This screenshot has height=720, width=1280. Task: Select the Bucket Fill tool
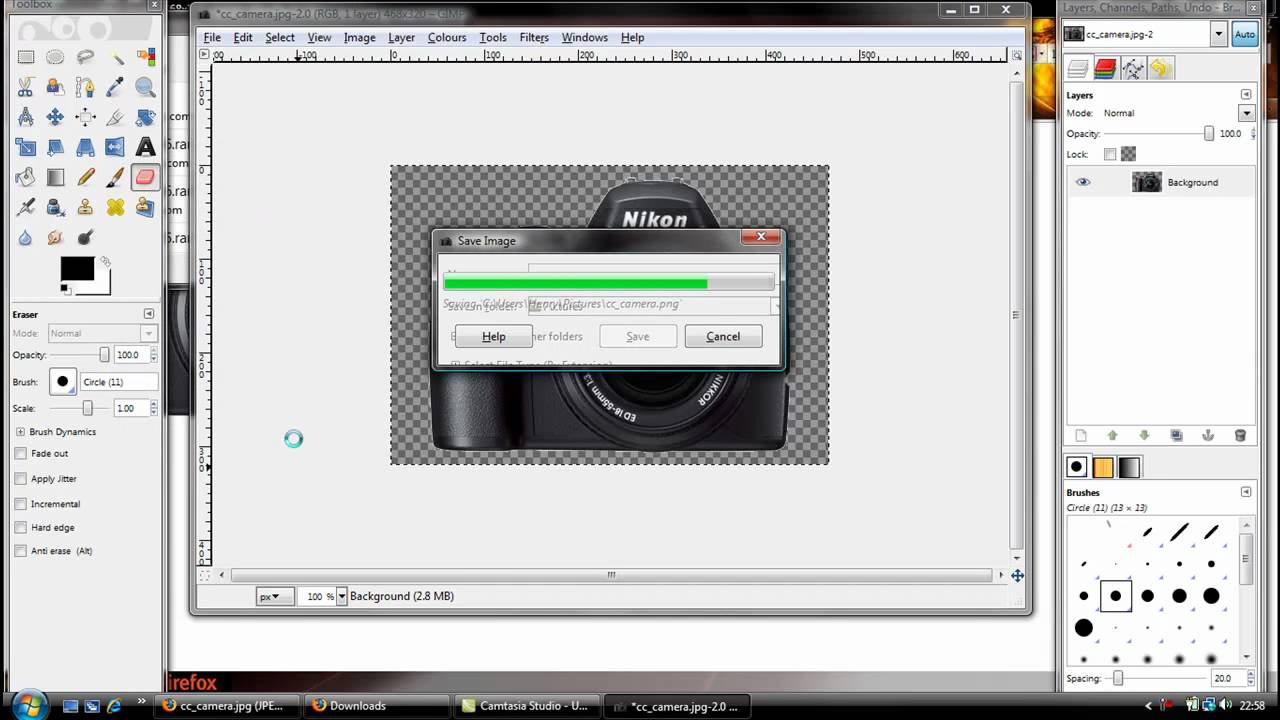pyautogui.click(x=25, y=177)
